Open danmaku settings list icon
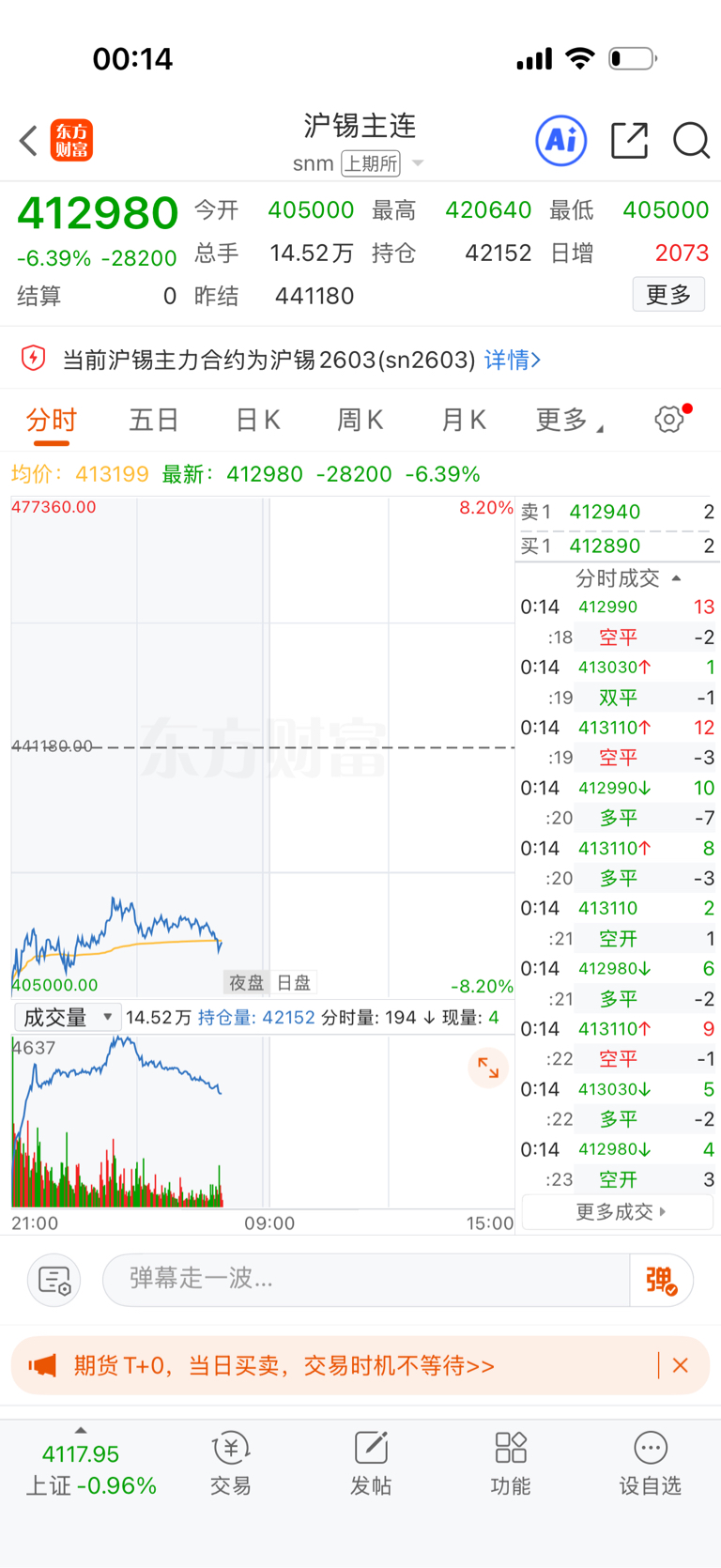The image size is (721, 1568). 54,1280
